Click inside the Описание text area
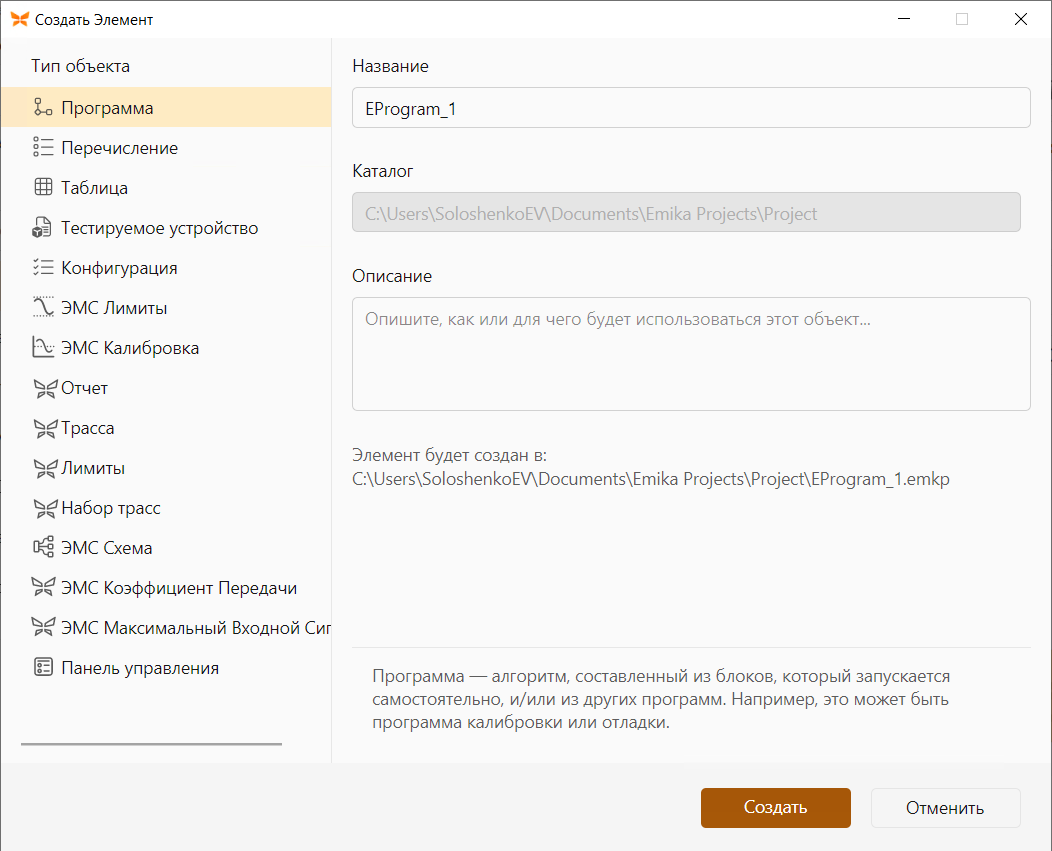1052x851 pixels. [691, 354]
